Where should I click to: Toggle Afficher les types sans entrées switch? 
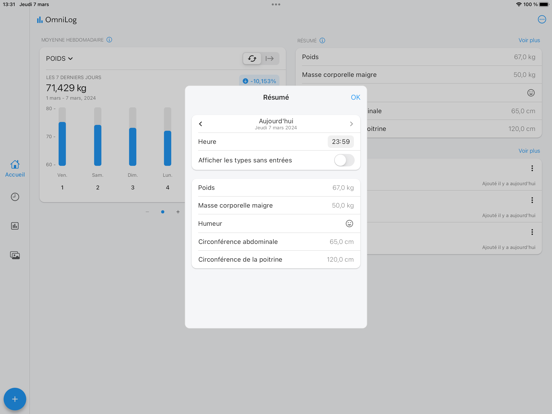344,160
